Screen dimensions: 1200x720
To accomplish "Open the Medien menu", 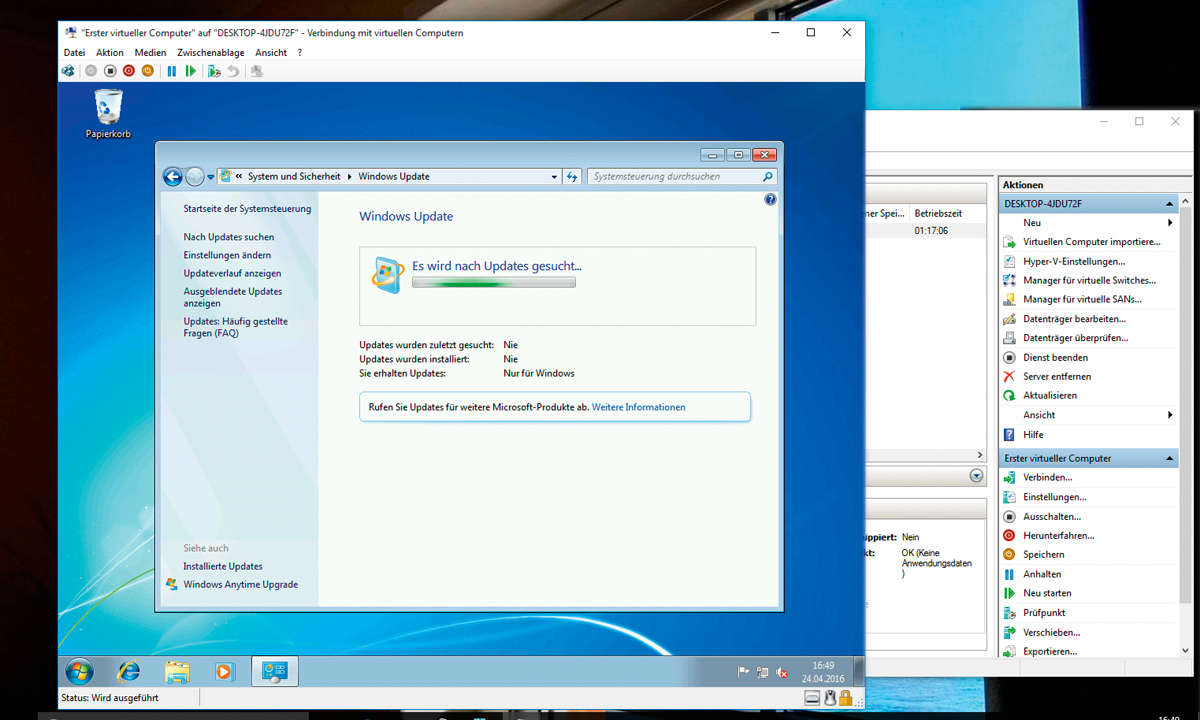I will [150, 52].
